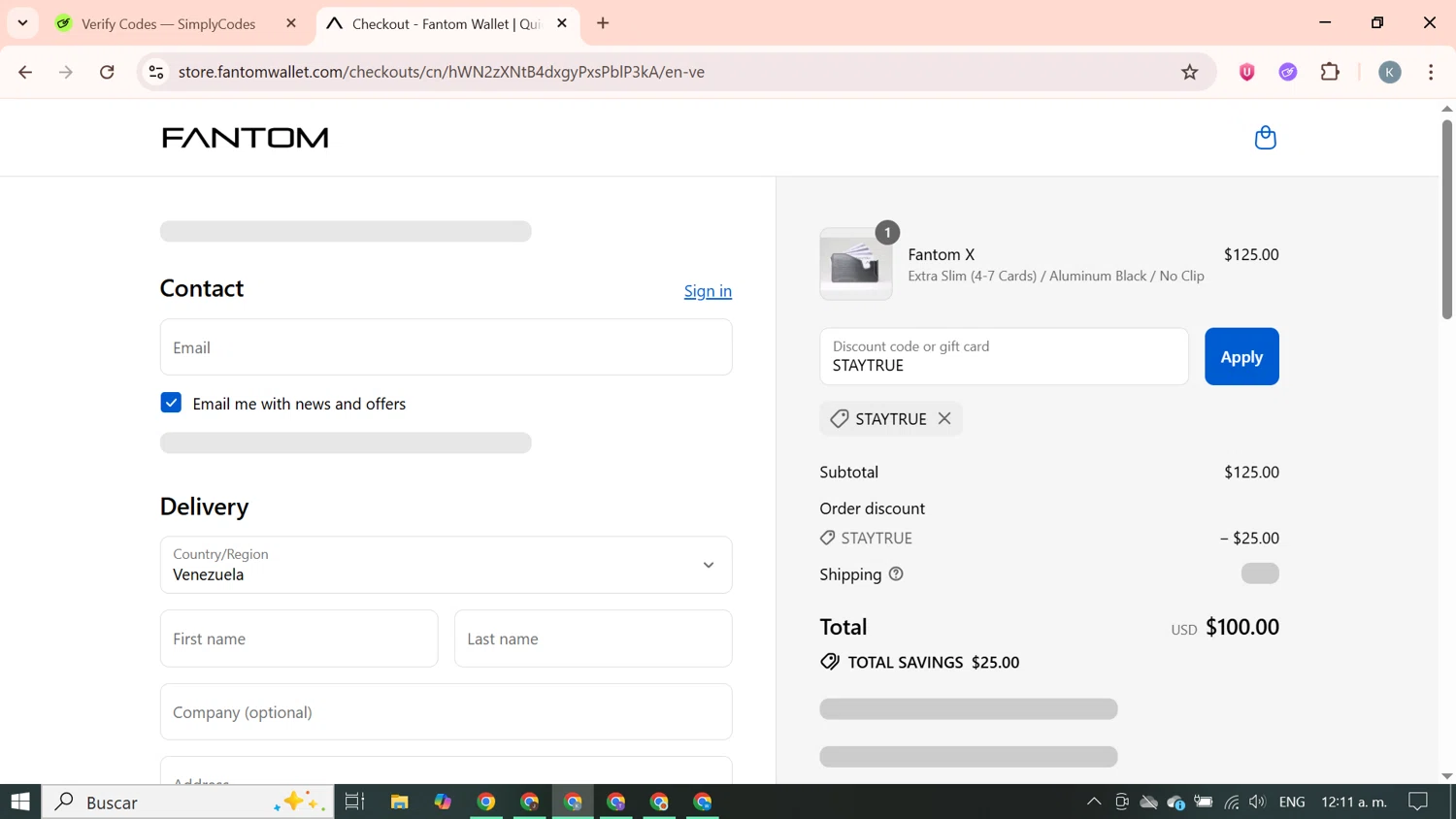This screenshot has width=1456, height=819.
Task: Click the Buscar taskbar search box
Action: 187,802
